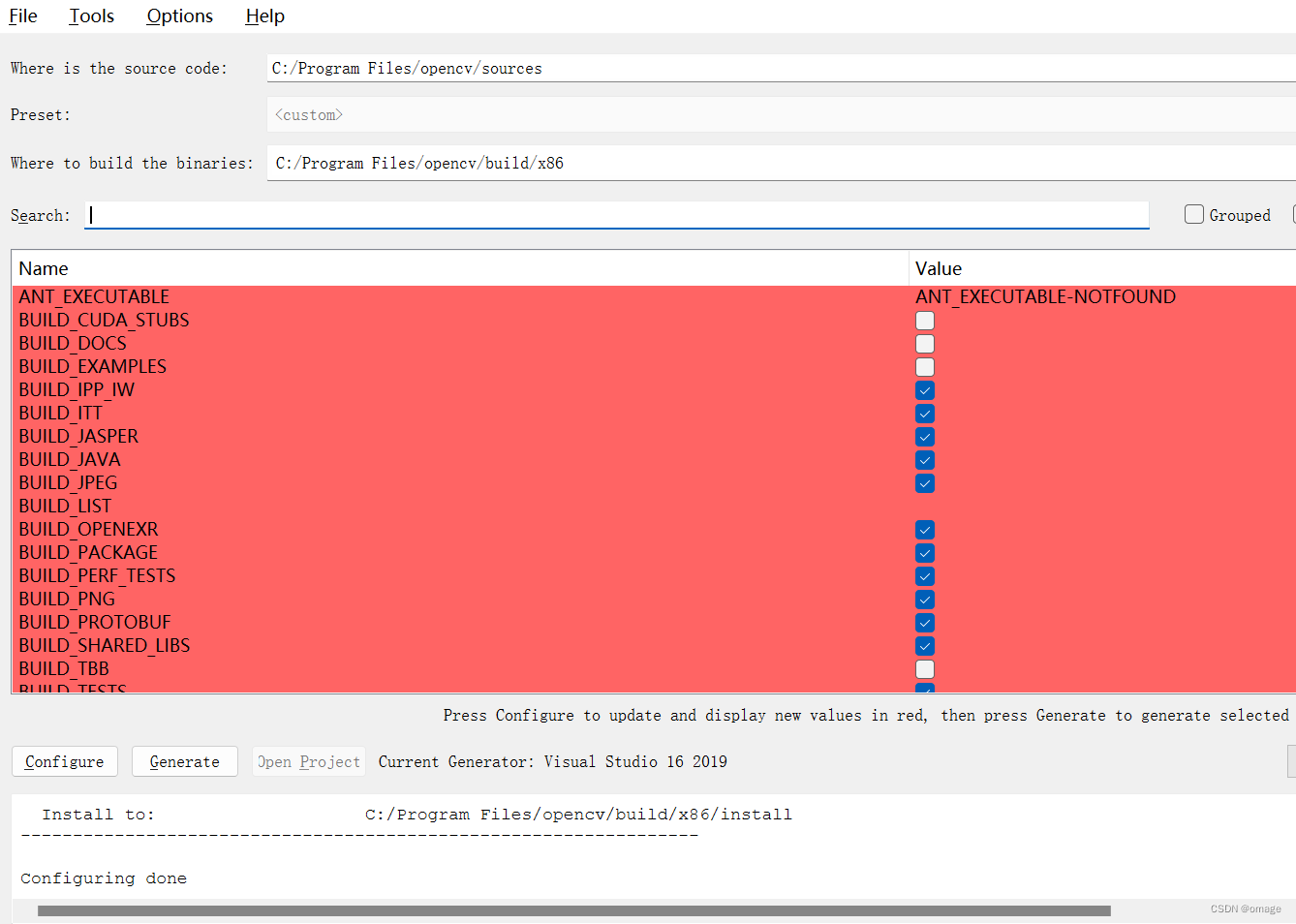Enable the BUILD_TBB option
1296x924 pixels.
(x=925, y=668)
